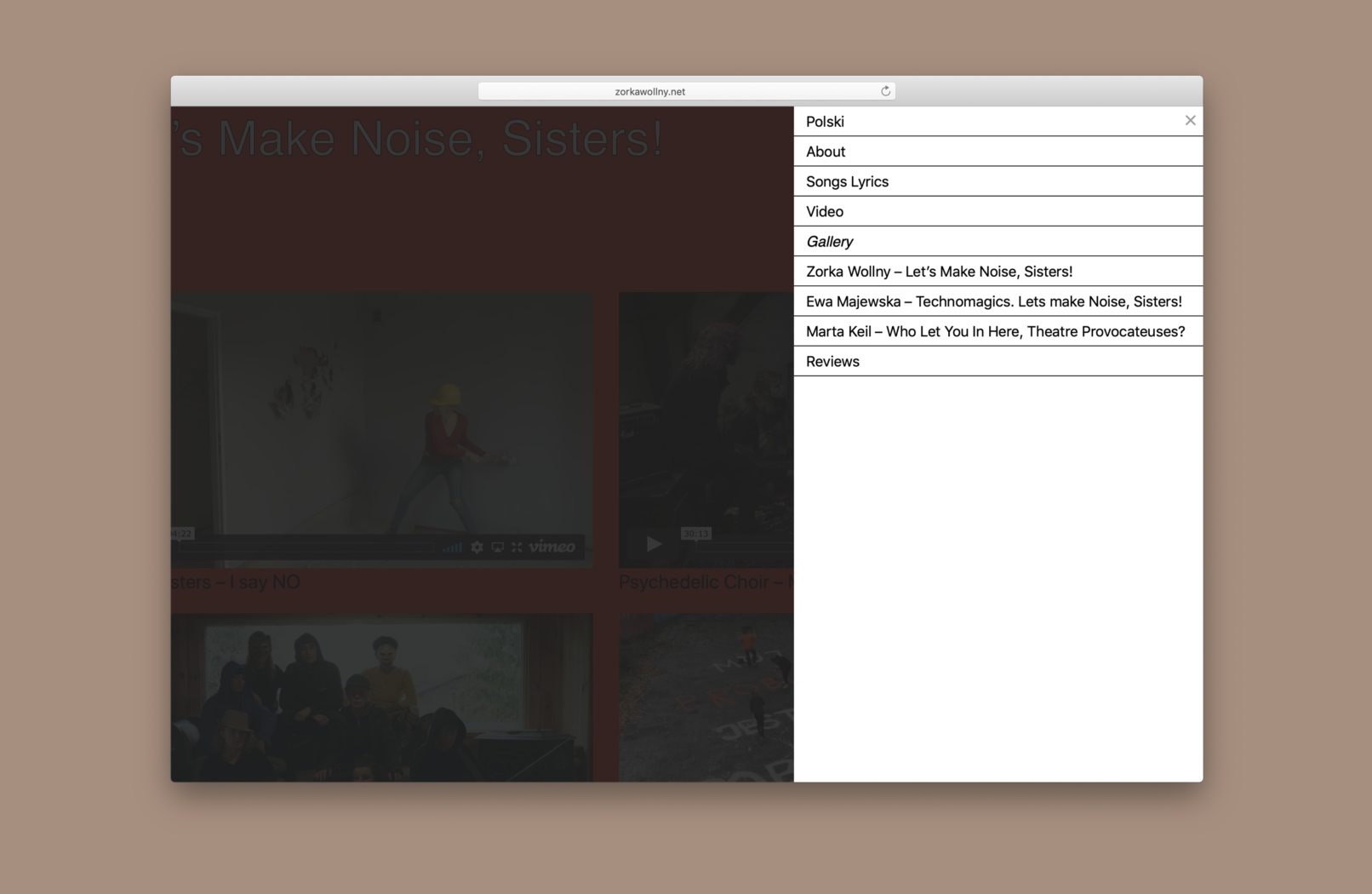Open the Gallery menu entry
Viewport: 1372px width, 894px height.
pos(829,242)
